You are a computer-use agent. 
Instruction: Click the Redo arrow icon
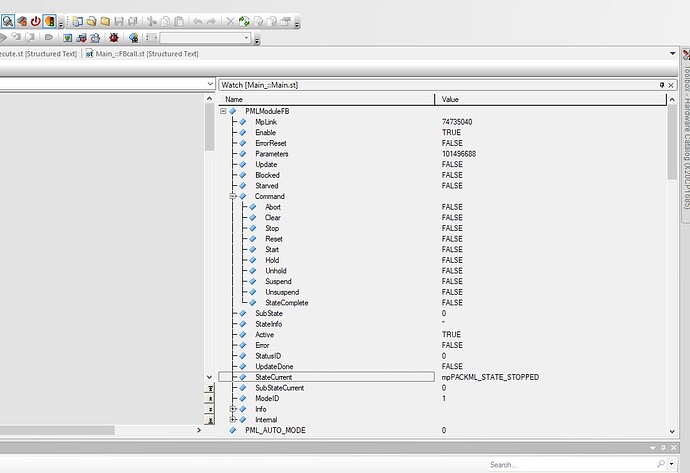tap(211, 21)
